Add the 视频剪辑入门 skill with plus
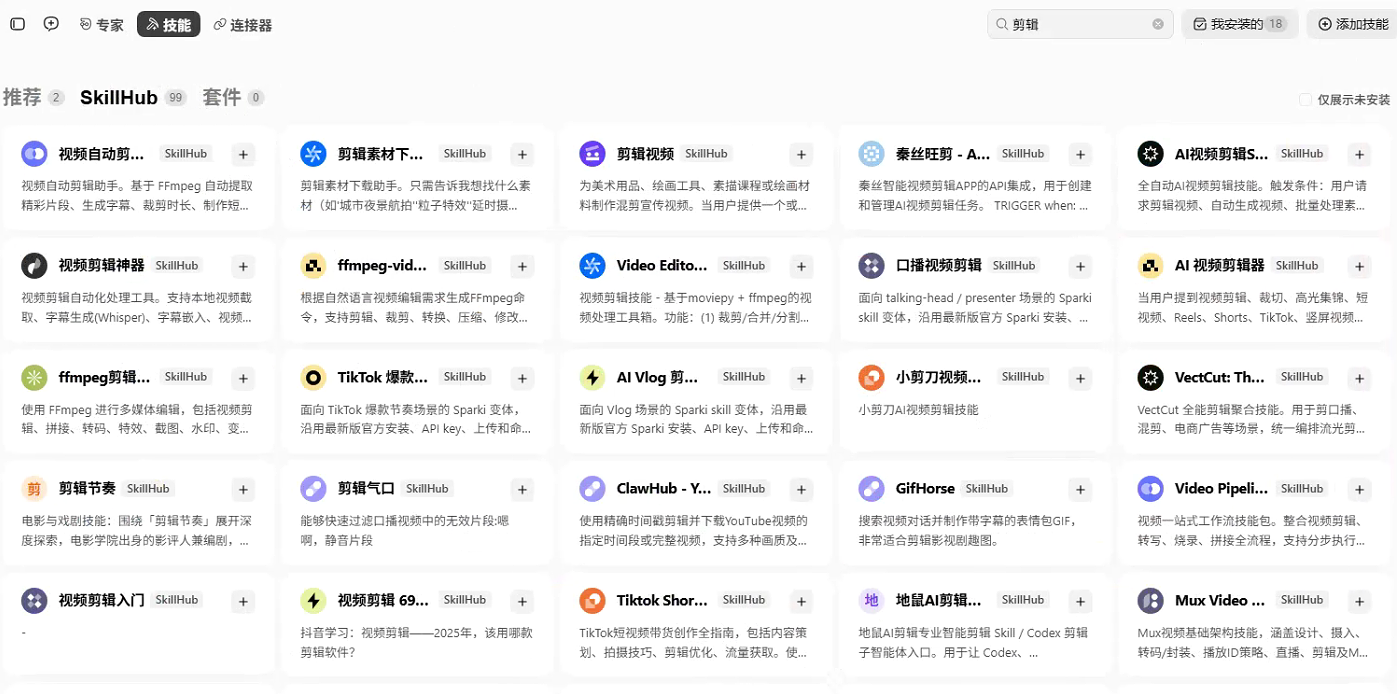This screenshot has height=694, width=1397. (x=243, y=601)
